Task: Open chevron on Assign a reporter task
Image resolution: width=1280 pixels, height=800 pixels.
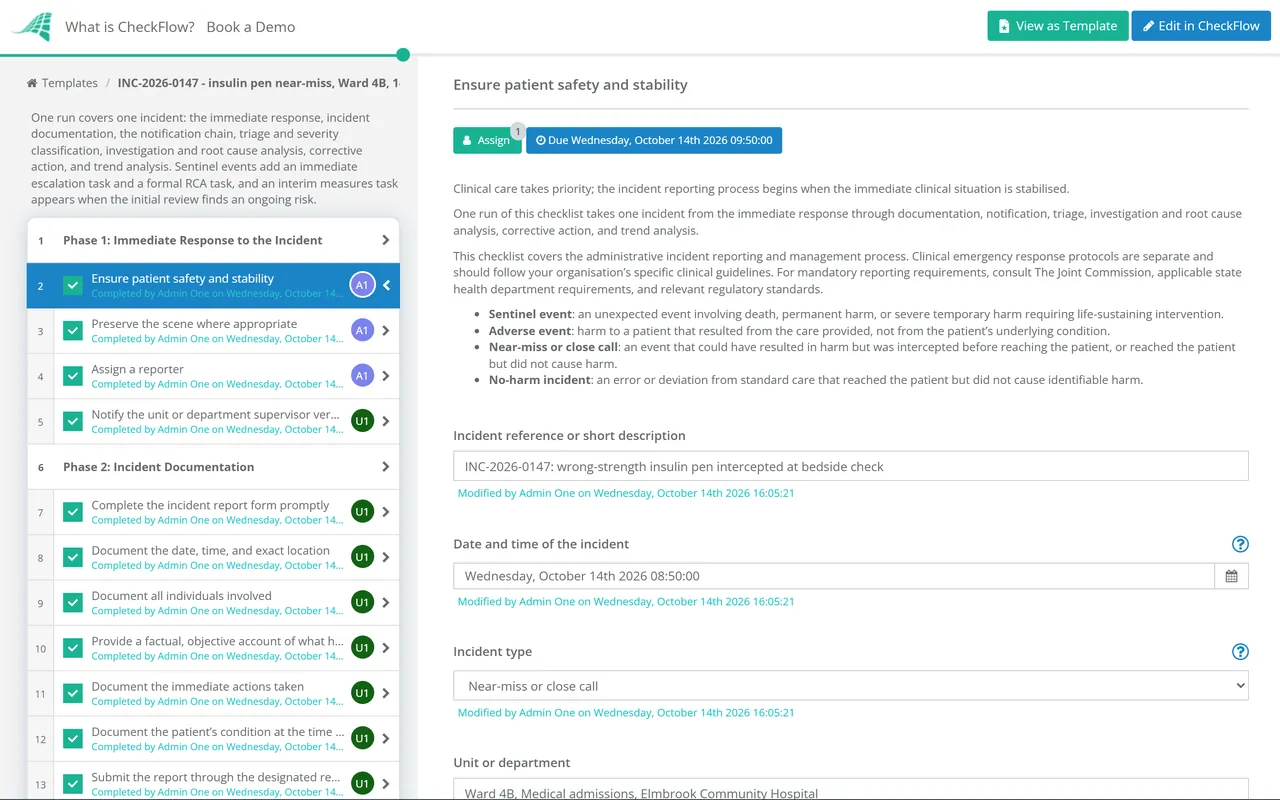Action: coord(386,376)
